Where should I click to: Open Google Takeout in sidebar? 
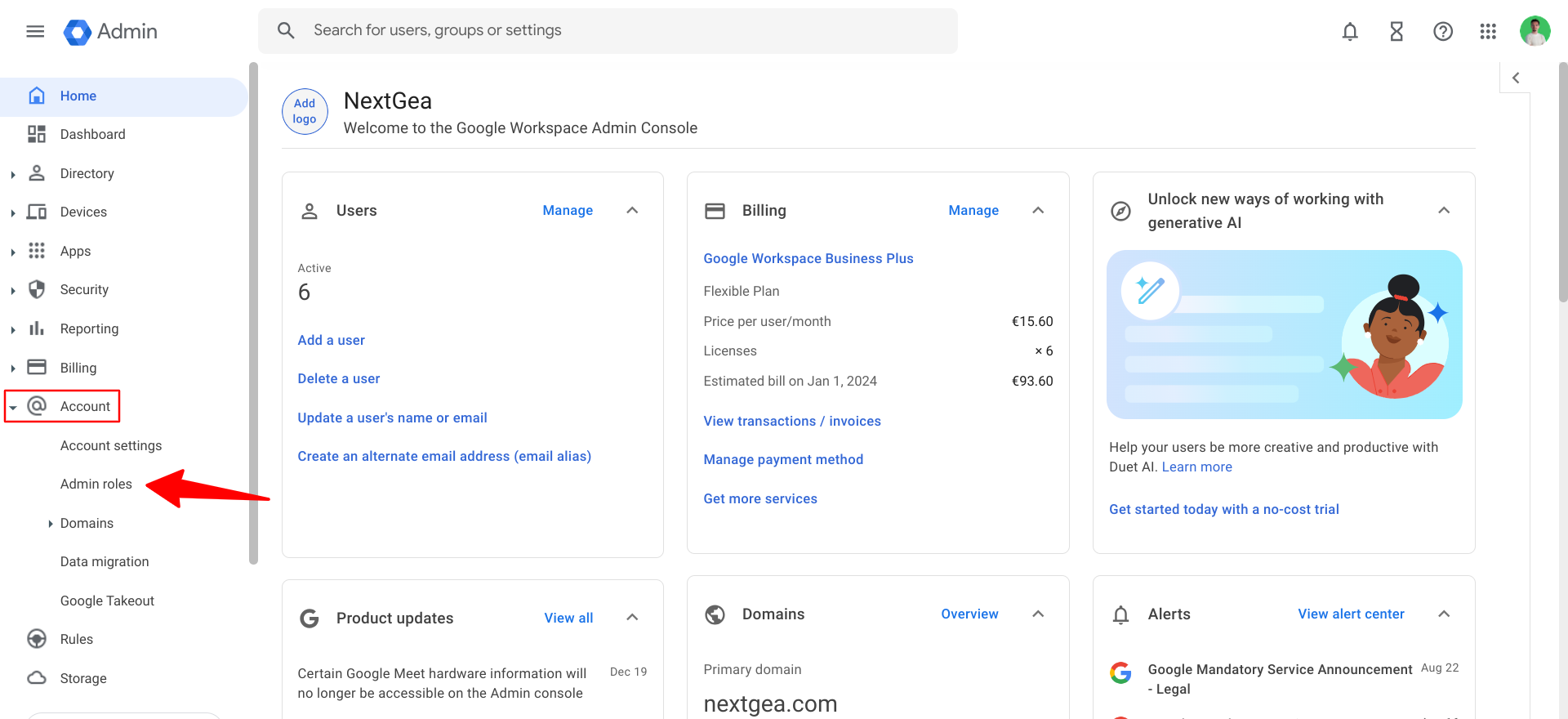[x=107, y=601]
